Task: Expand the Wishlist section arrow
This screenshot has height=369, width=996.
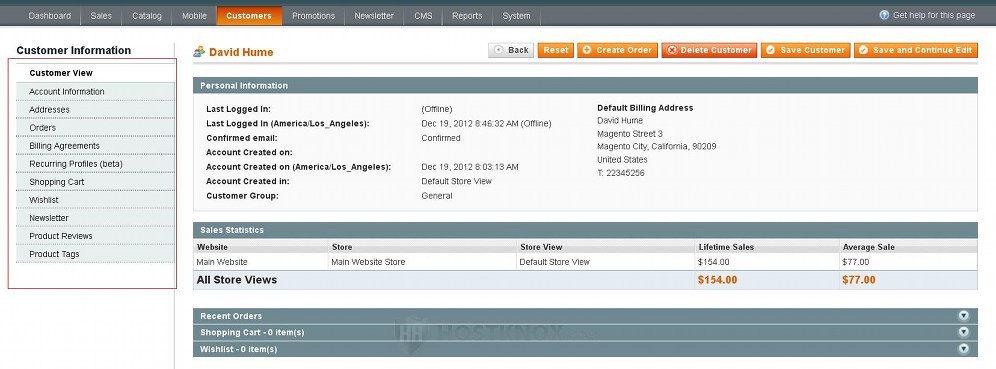Action: tap(964, 348)
